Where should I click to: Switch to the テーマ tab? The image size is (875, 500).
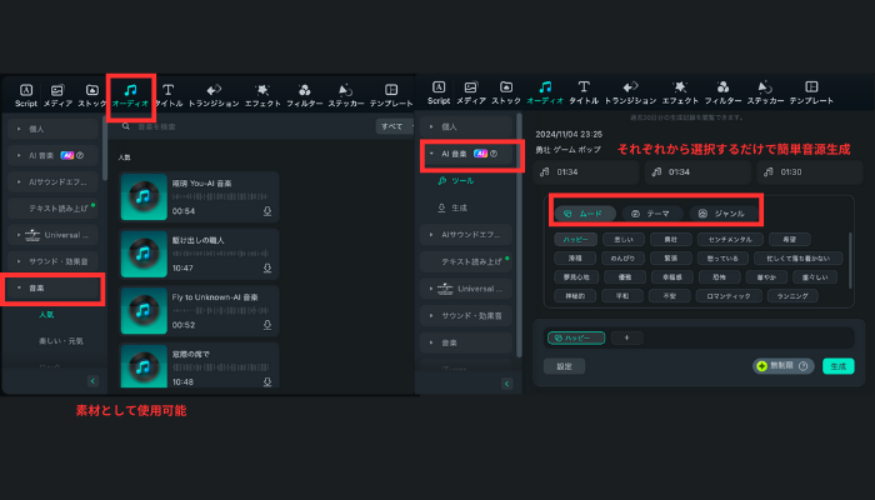(x=652, y=214)
